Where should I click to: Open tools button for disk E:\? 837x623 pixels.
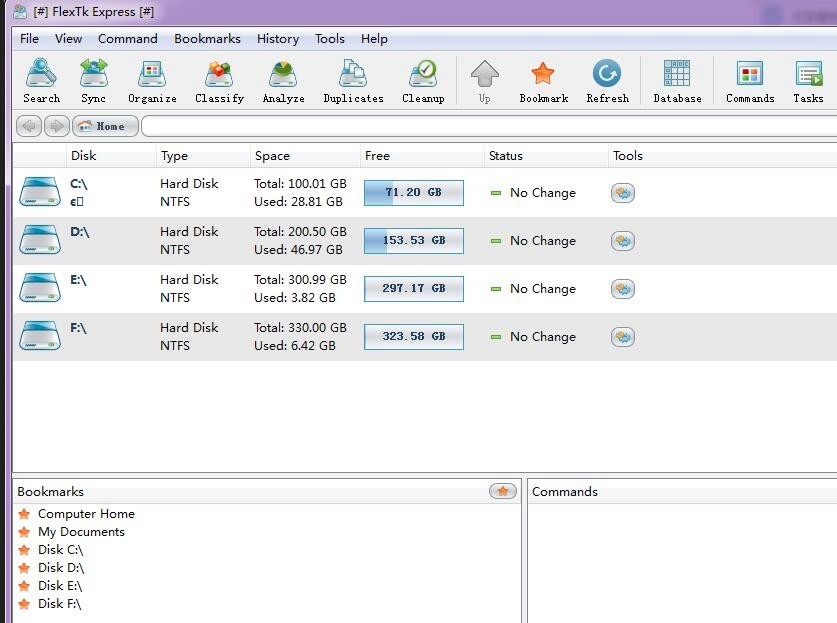pos(622,289)
